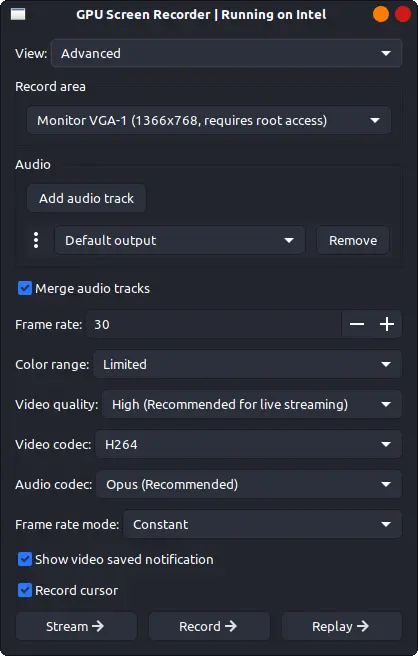Open the Monitor VGA-1 record area dropdown
The width and height of the screenshot is (418, 656).
pyautogui.click(x=209, y=120)
